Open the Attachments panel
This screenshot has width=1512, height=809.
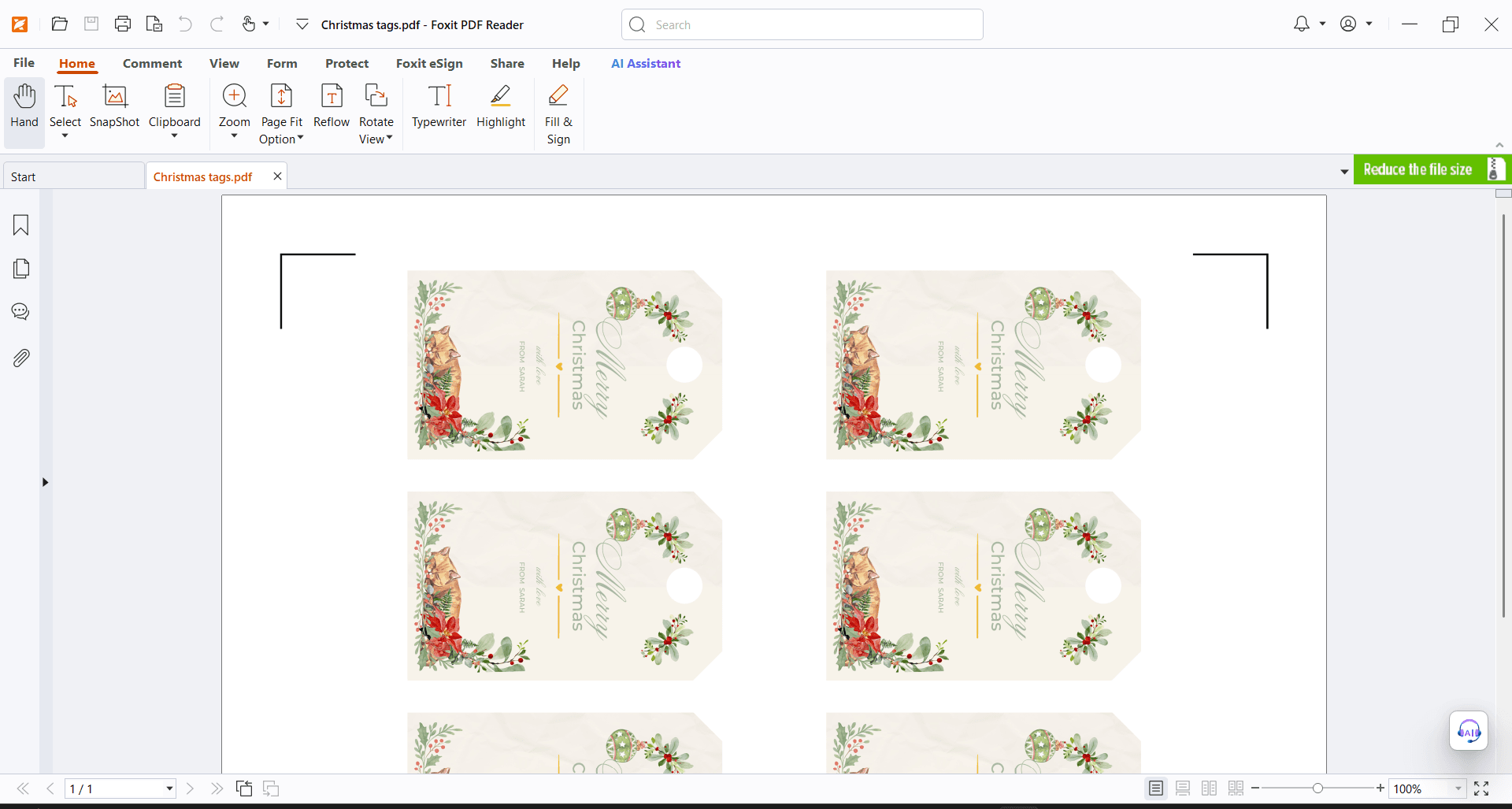click(21, 358)
